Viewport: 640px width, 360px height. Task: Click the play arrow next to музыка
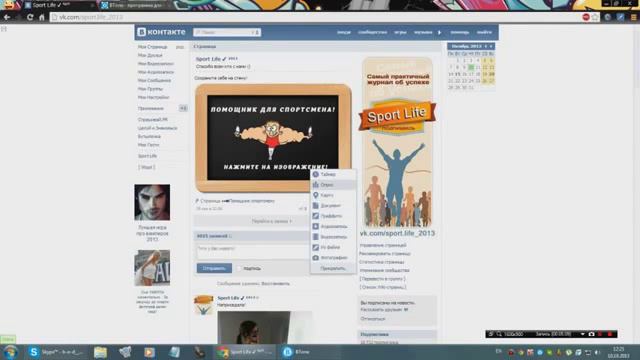pos(440,32)
